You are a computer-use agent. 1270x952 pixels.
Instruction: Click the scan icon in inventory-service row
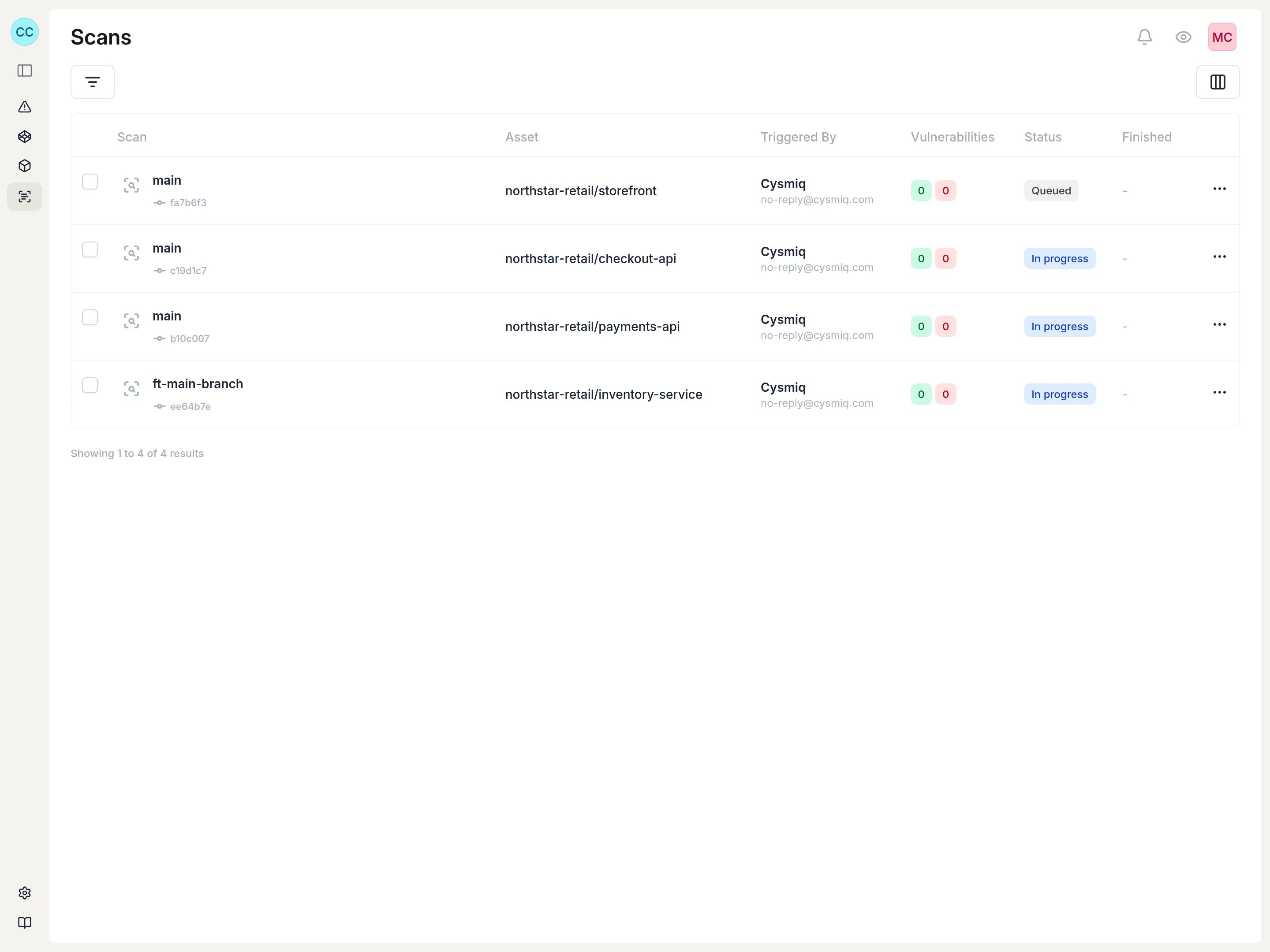tap(131, 388)
